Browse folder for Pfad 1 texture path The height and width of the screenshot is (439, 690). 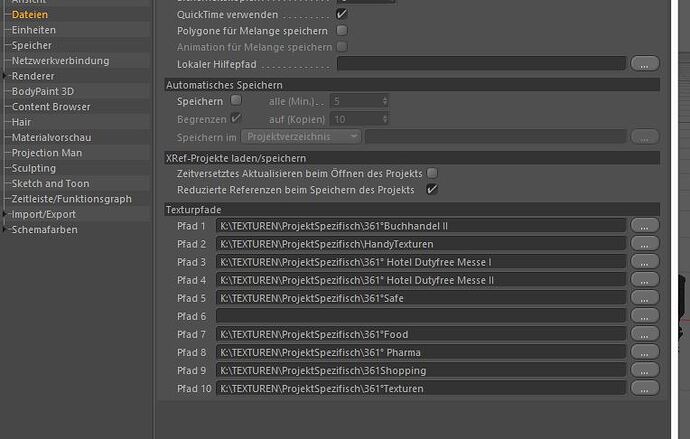tap(645, 226)
